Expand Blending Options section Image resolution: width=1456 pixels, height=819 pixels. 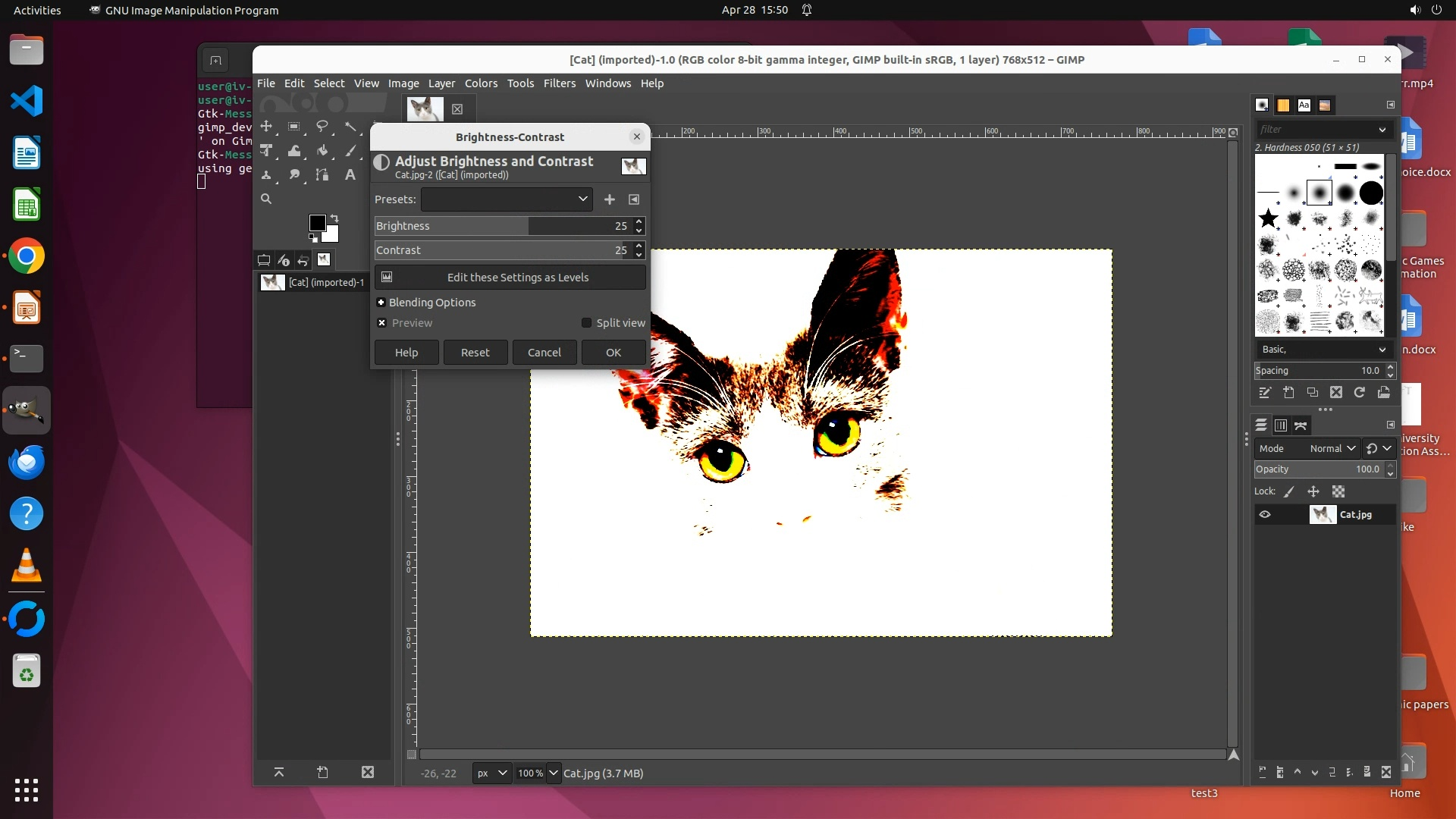(x=381, y=303)
